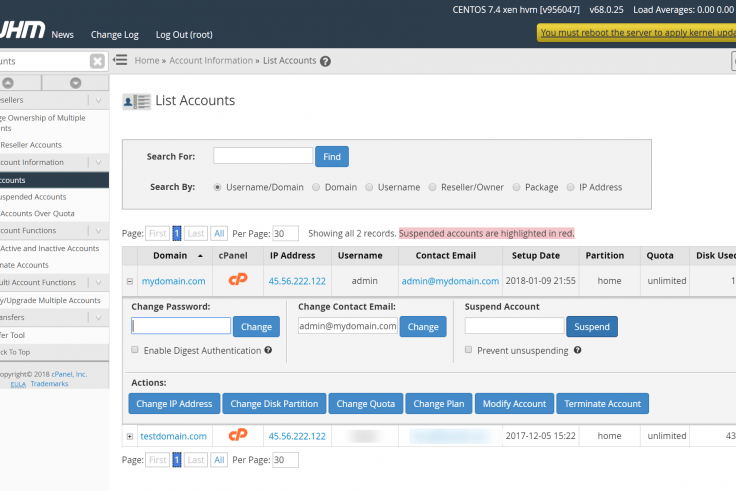
Task: Show help for Enable Digest Authentication
Action: pos(268,350)
